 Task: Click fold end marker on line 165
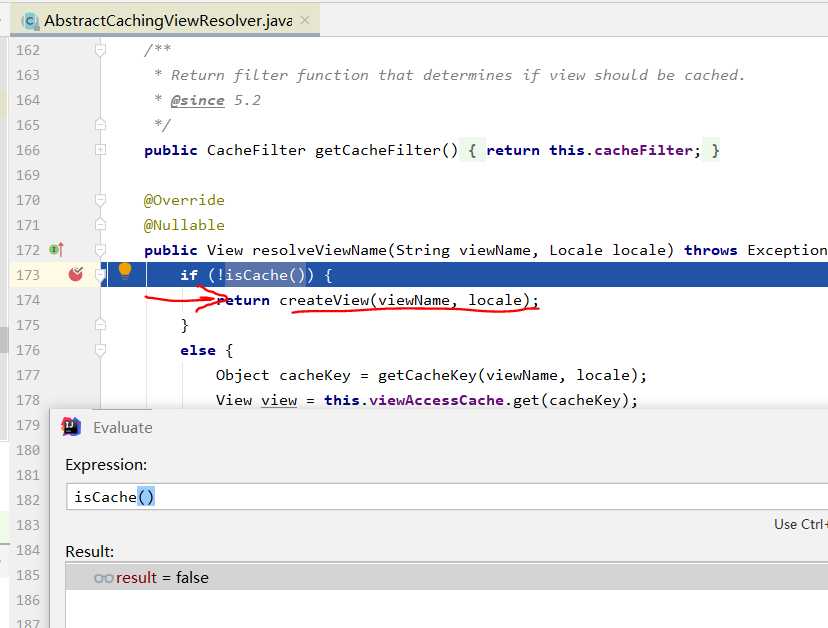pos(100,125)
